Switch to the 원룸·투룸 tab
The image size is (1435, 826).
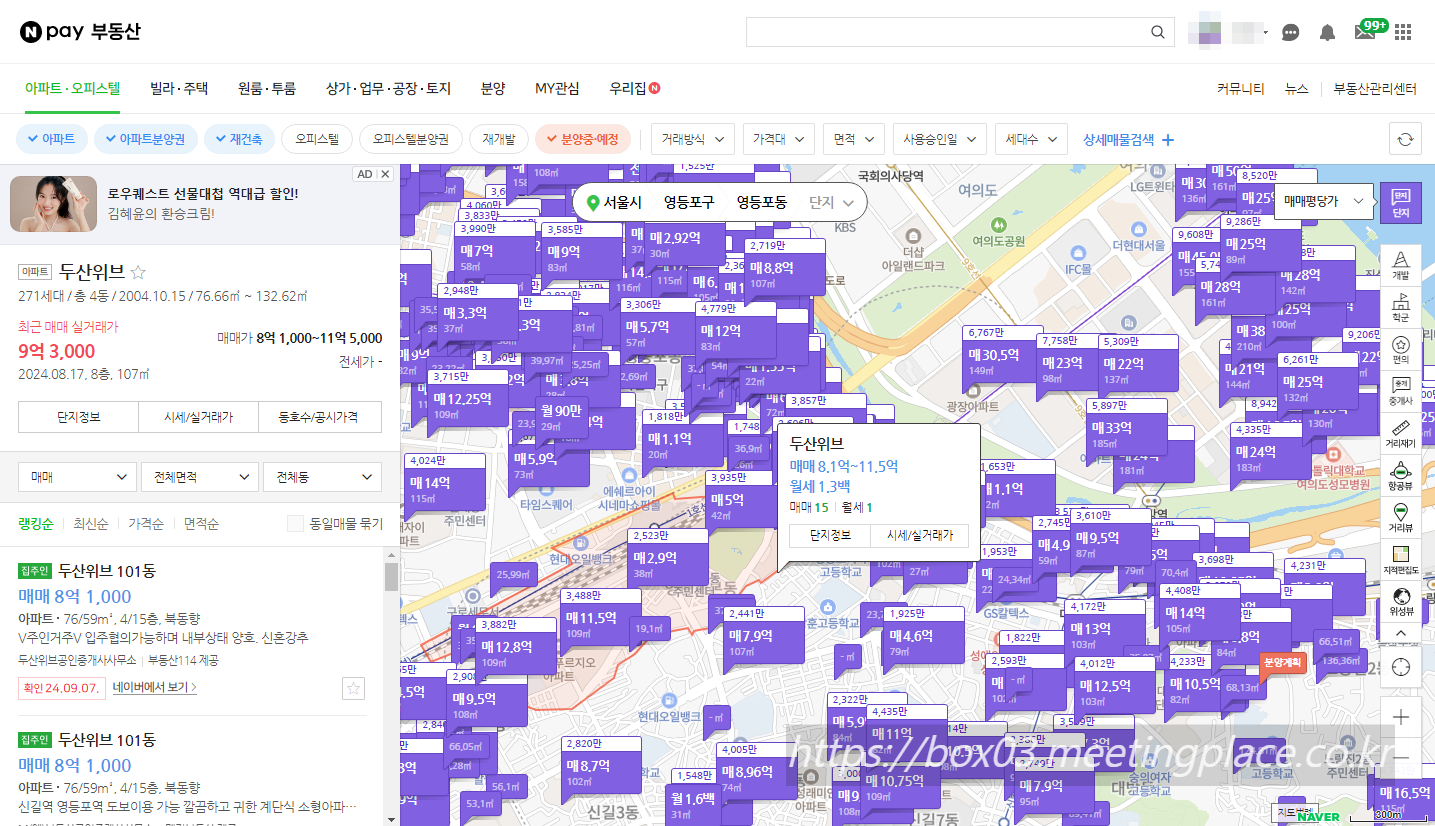coord(267,88)
